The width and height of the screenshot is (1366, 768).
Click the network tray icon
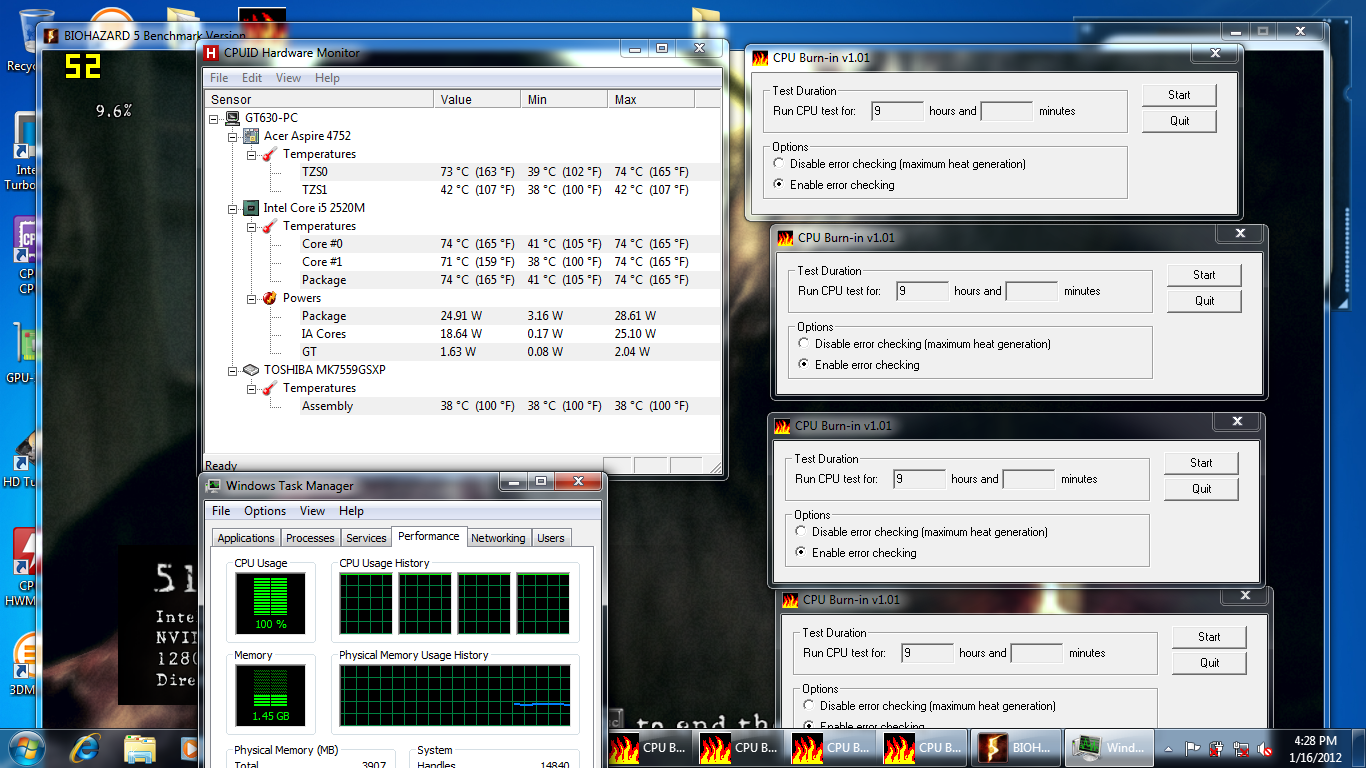(1241, 748)
